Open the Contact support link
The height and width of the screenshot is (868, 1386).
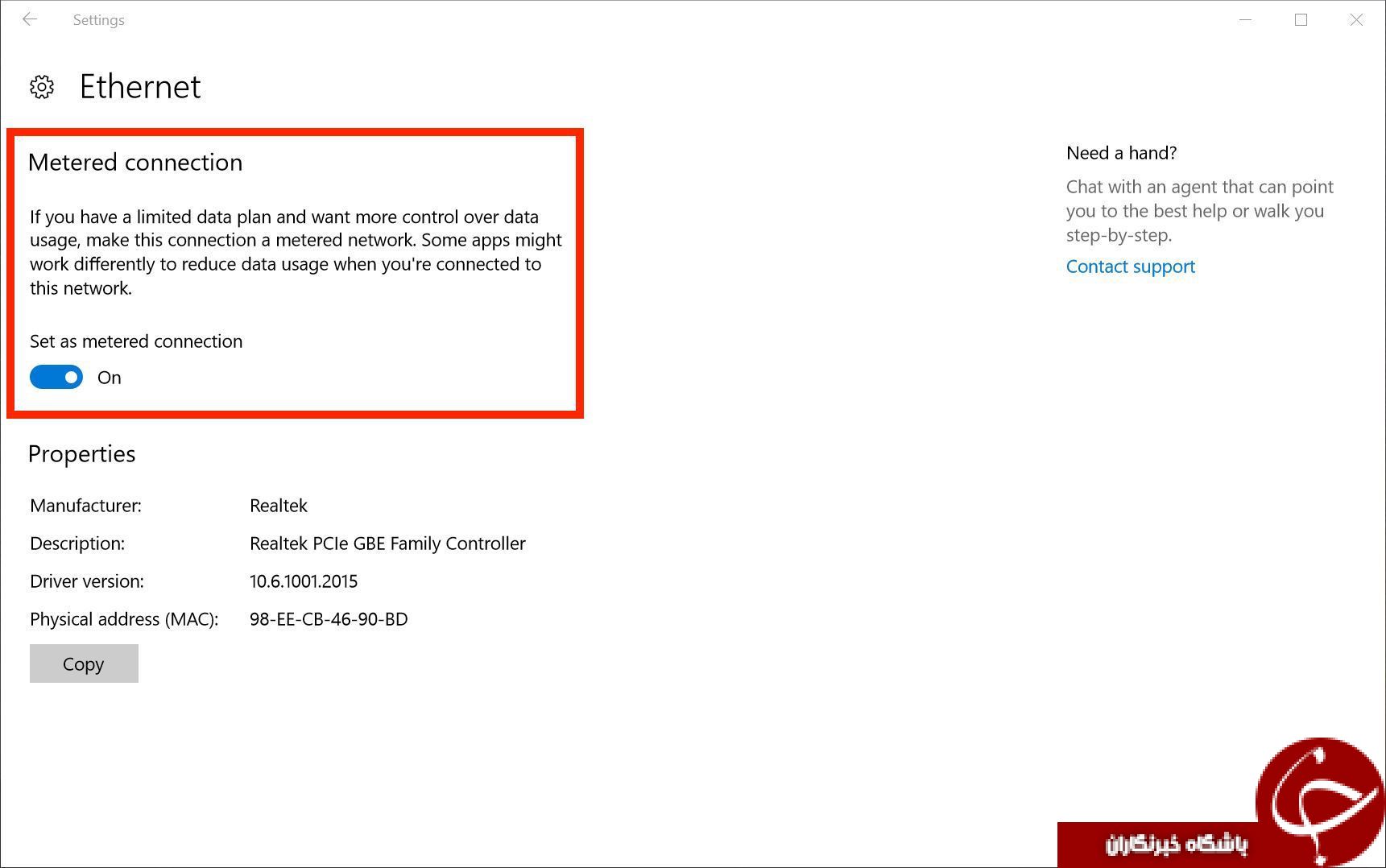(x=1130, y=267)
